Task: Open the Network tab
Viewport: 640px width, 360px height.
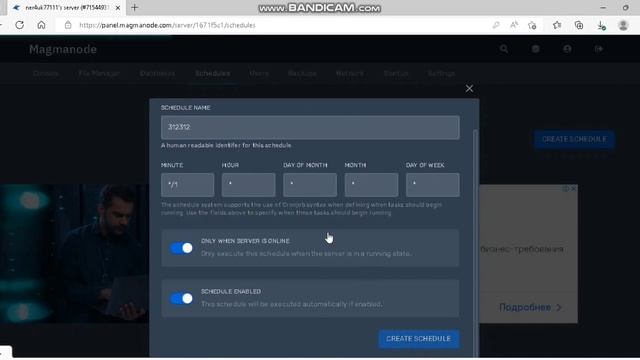Action: [350, 74]
